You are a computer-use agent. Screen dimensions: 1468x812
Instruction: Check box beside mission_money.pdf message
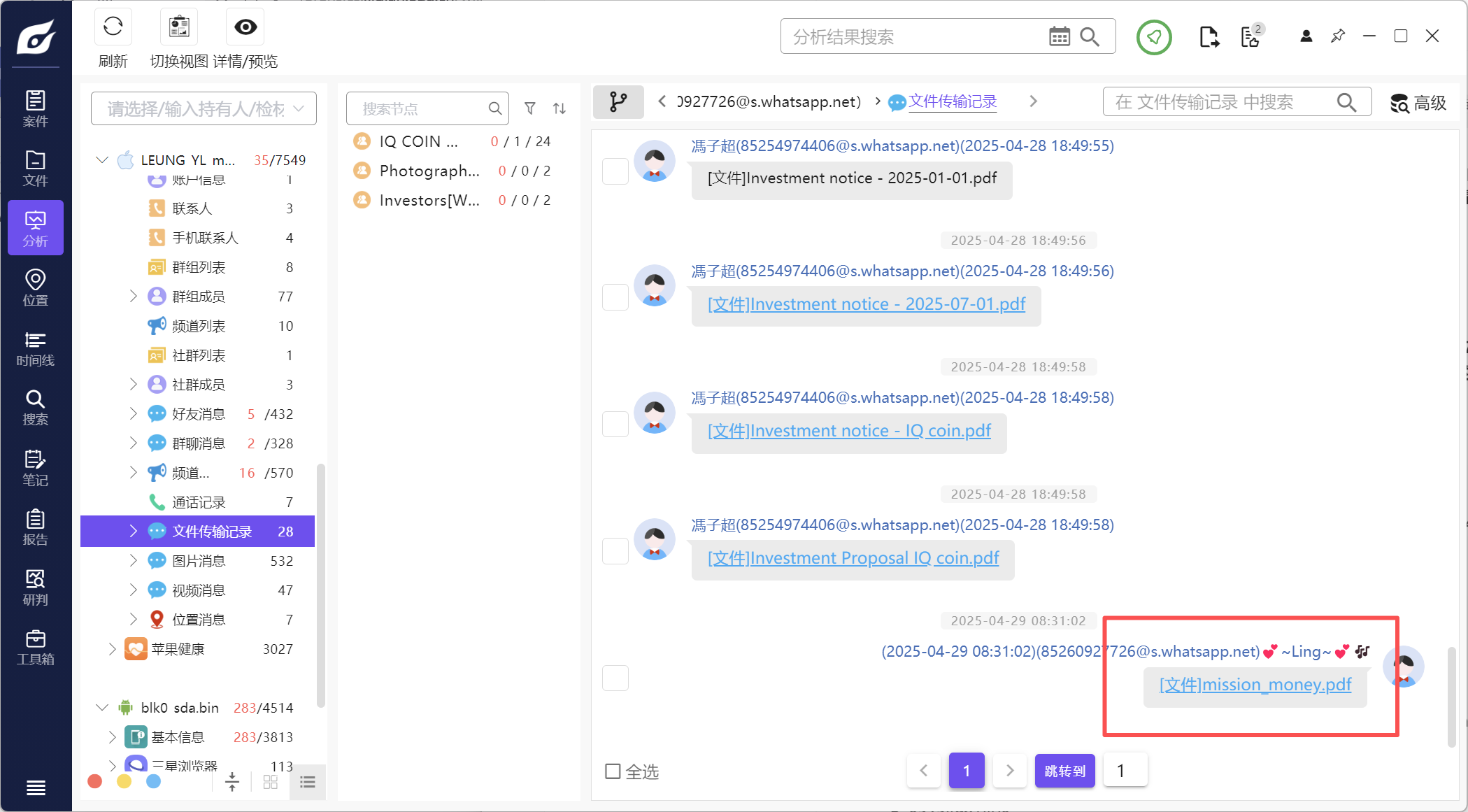[x=615, y=678]
